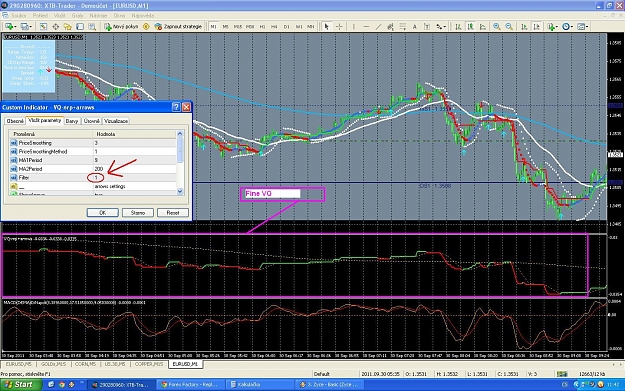Open the Nápověda menu
The image size is (625, 391).
(x=143, y=16)
